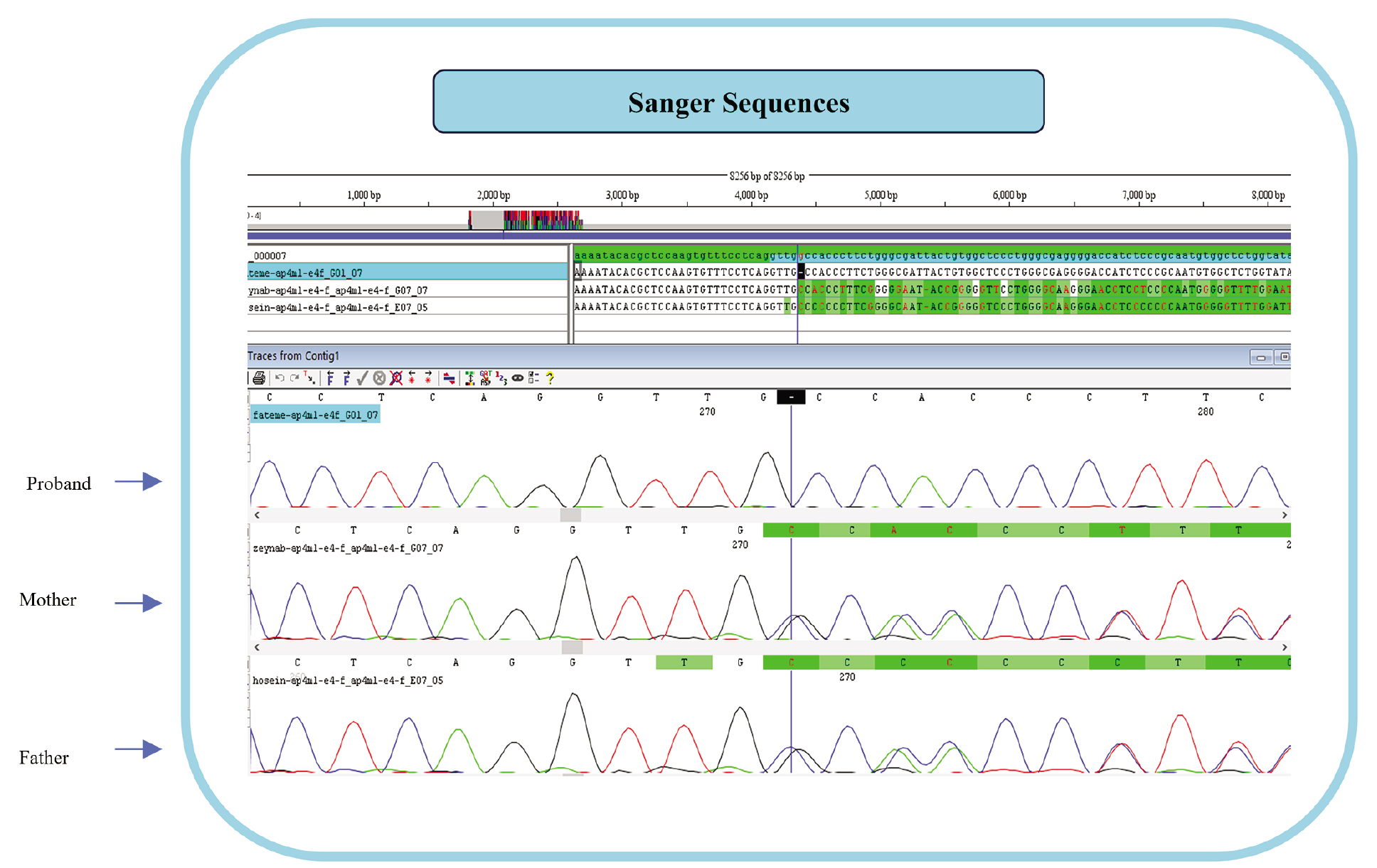
Task: Click the print icon in traces toolbar
Action: click(259, 378)
